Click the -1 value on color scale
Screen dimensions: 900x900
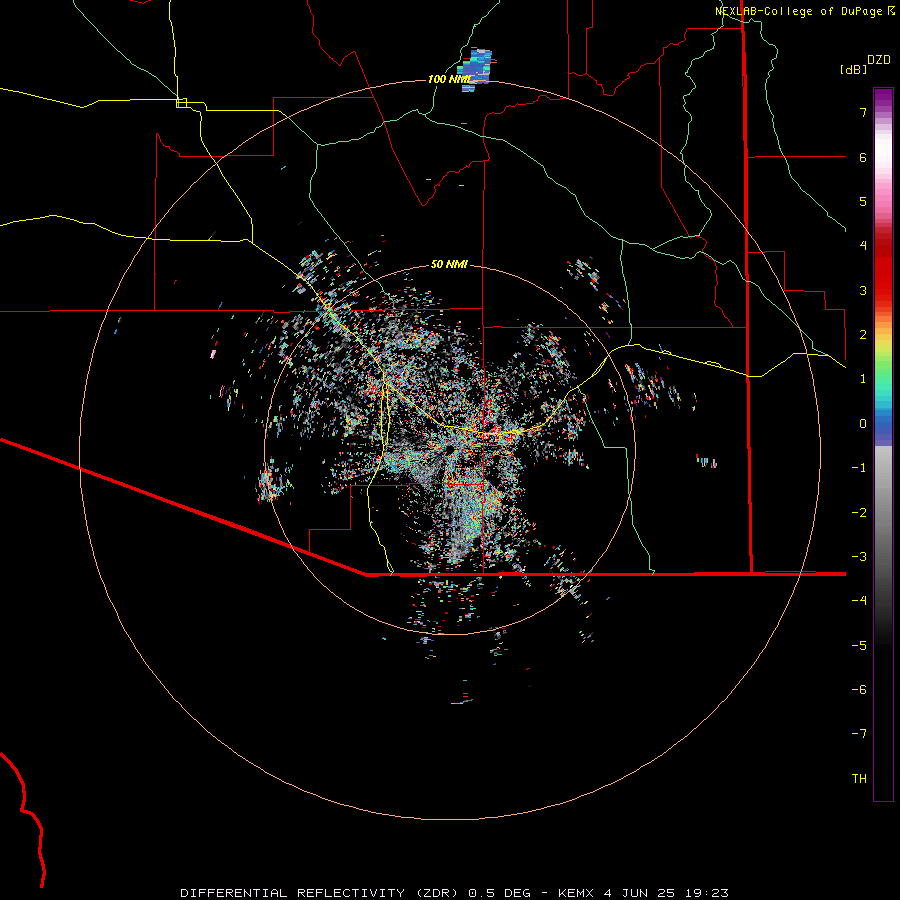pos(859,468)
